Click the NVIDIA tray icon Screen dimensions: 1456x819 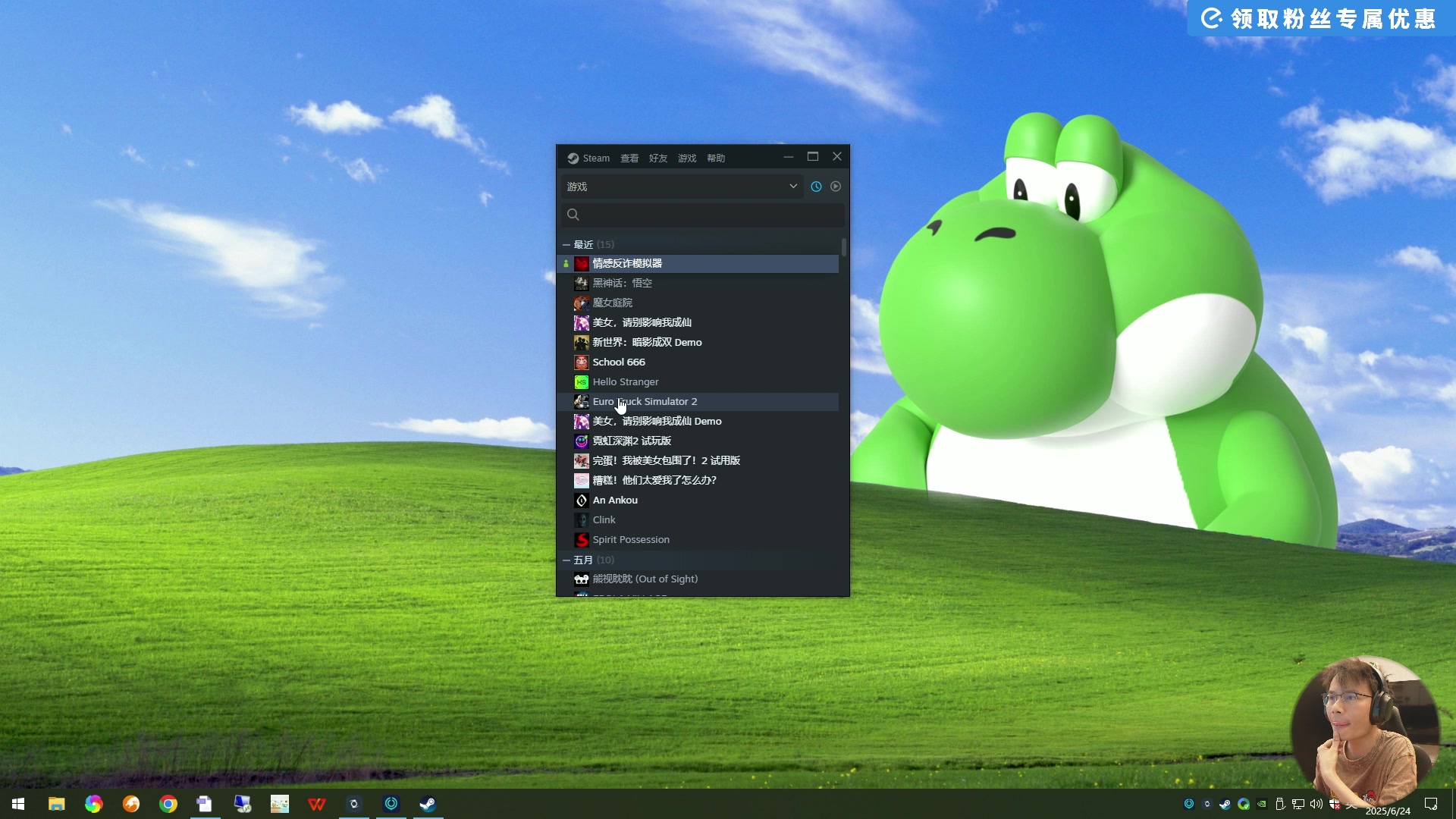pyautogui.click(x=1262, y=804)
